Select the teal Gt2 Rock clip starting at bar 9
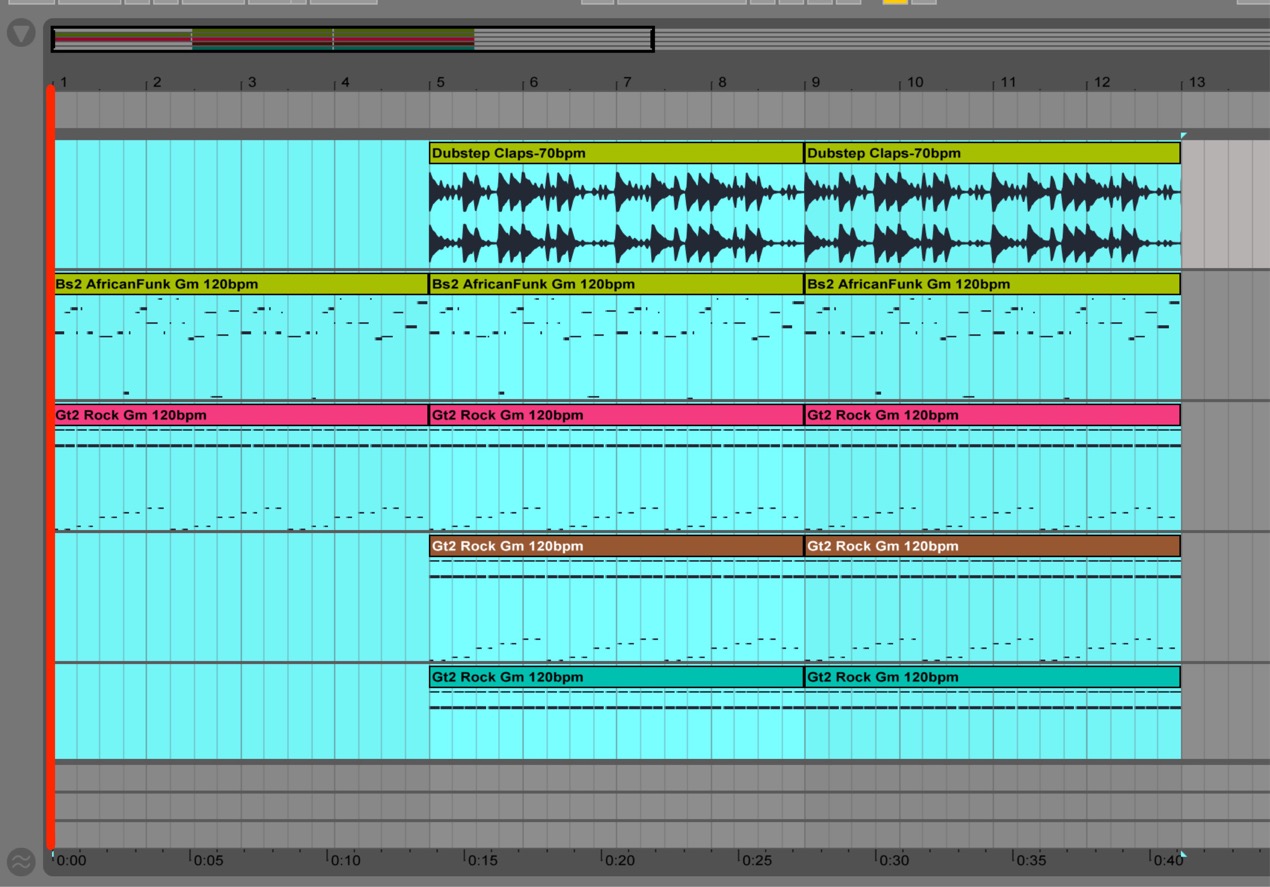The image size is (1270, 887). [x=992, y=677]
